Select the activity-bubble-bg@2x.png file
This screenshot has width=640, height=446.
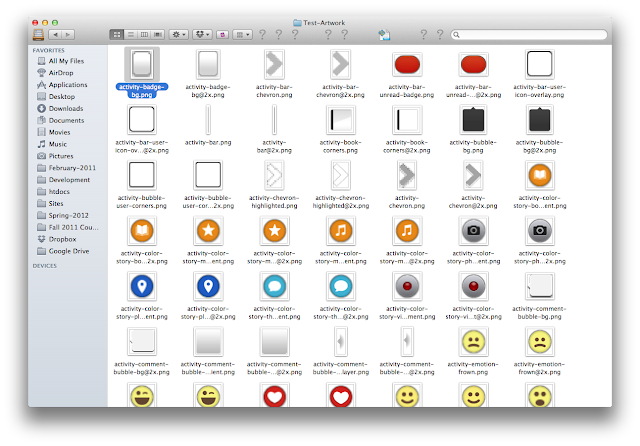(x=540, y=120)
